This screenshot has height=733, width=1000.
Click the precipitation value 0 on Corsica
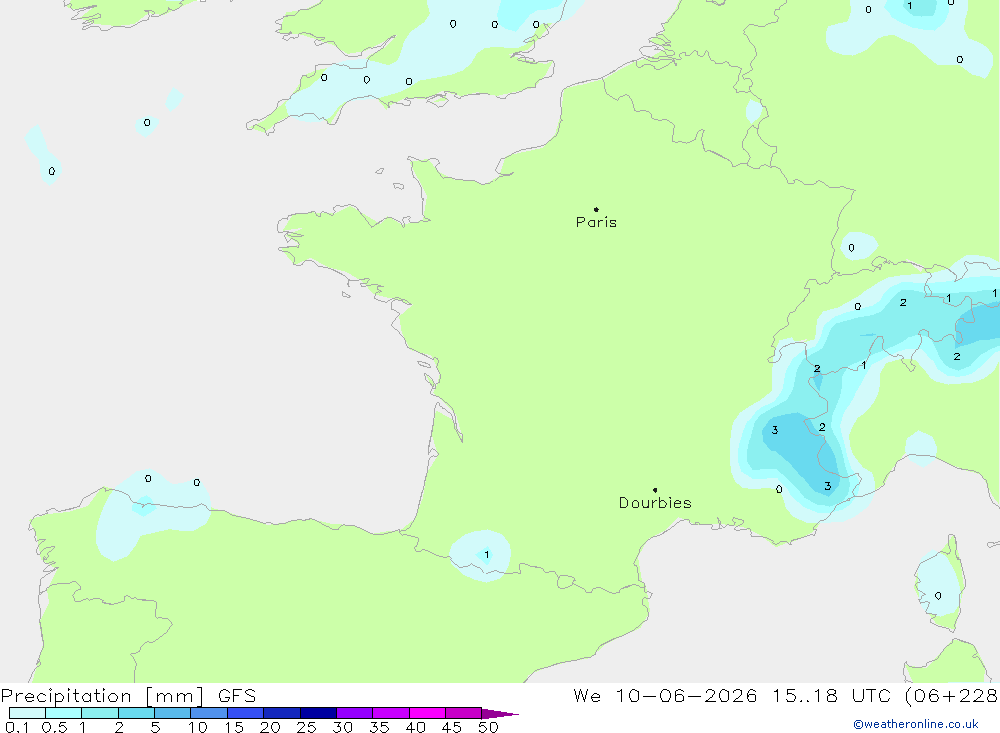tap(938, 596)
